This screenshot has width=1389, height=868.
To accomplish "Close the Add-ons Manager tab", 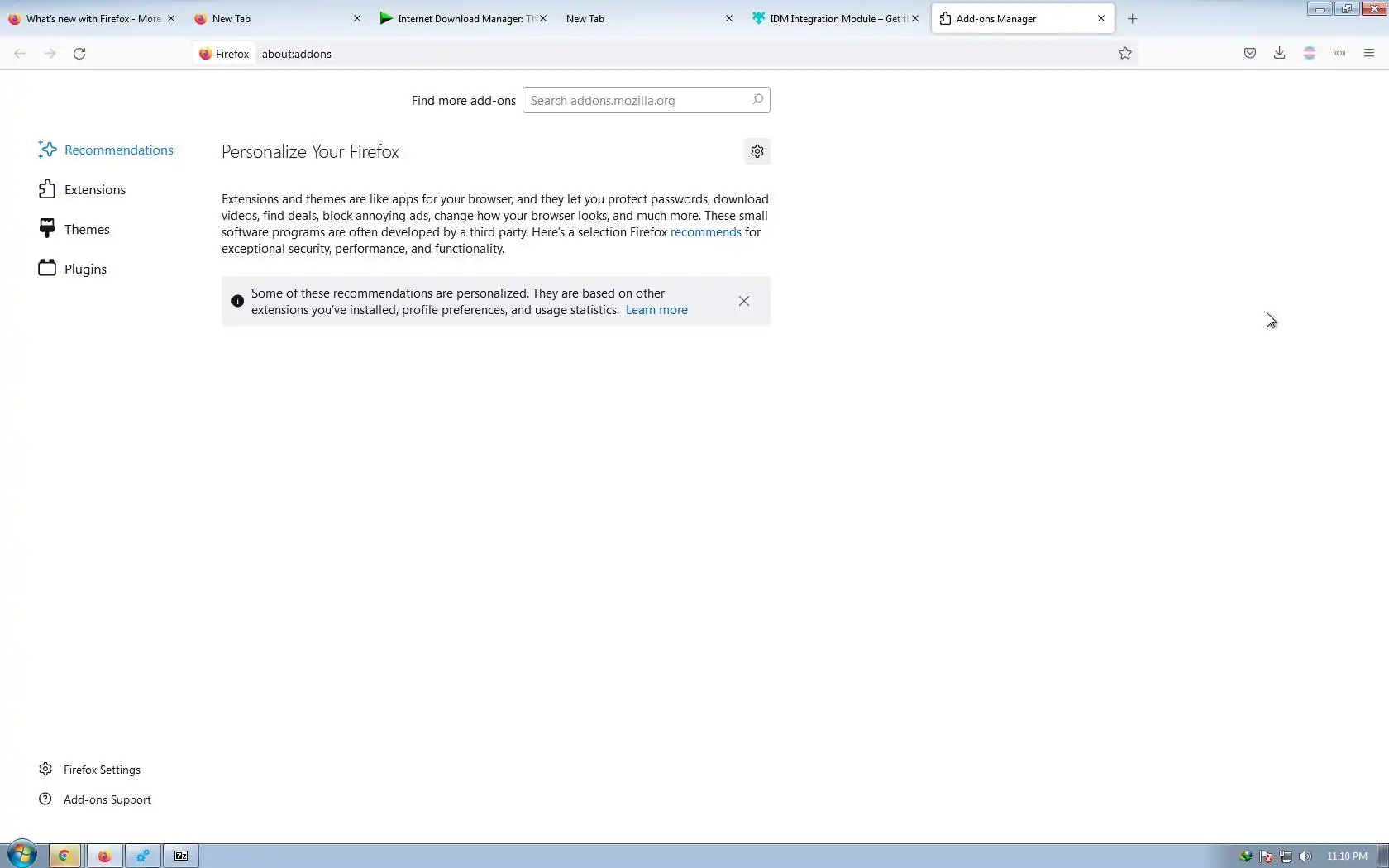I will click(x=1101, y=18).
